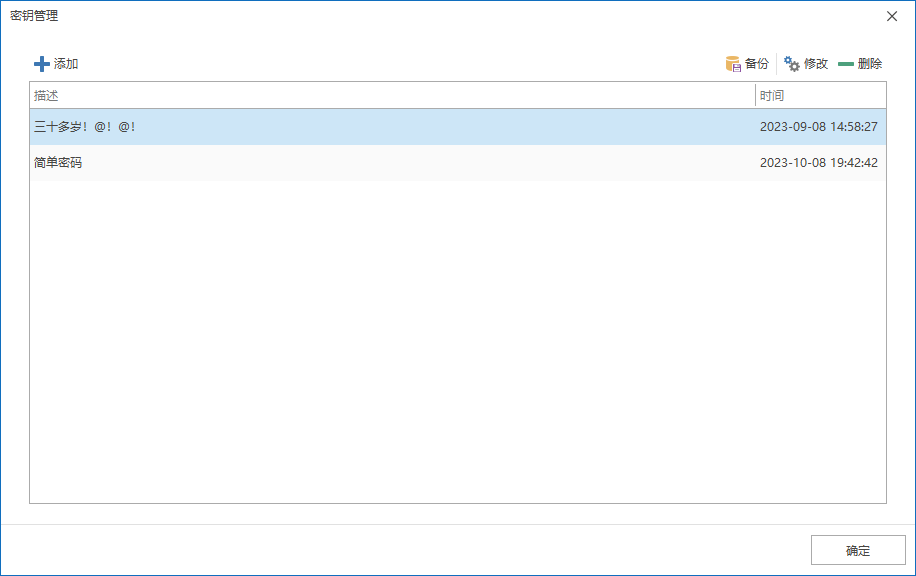Choose the 备份 text in toolbar

757,64
